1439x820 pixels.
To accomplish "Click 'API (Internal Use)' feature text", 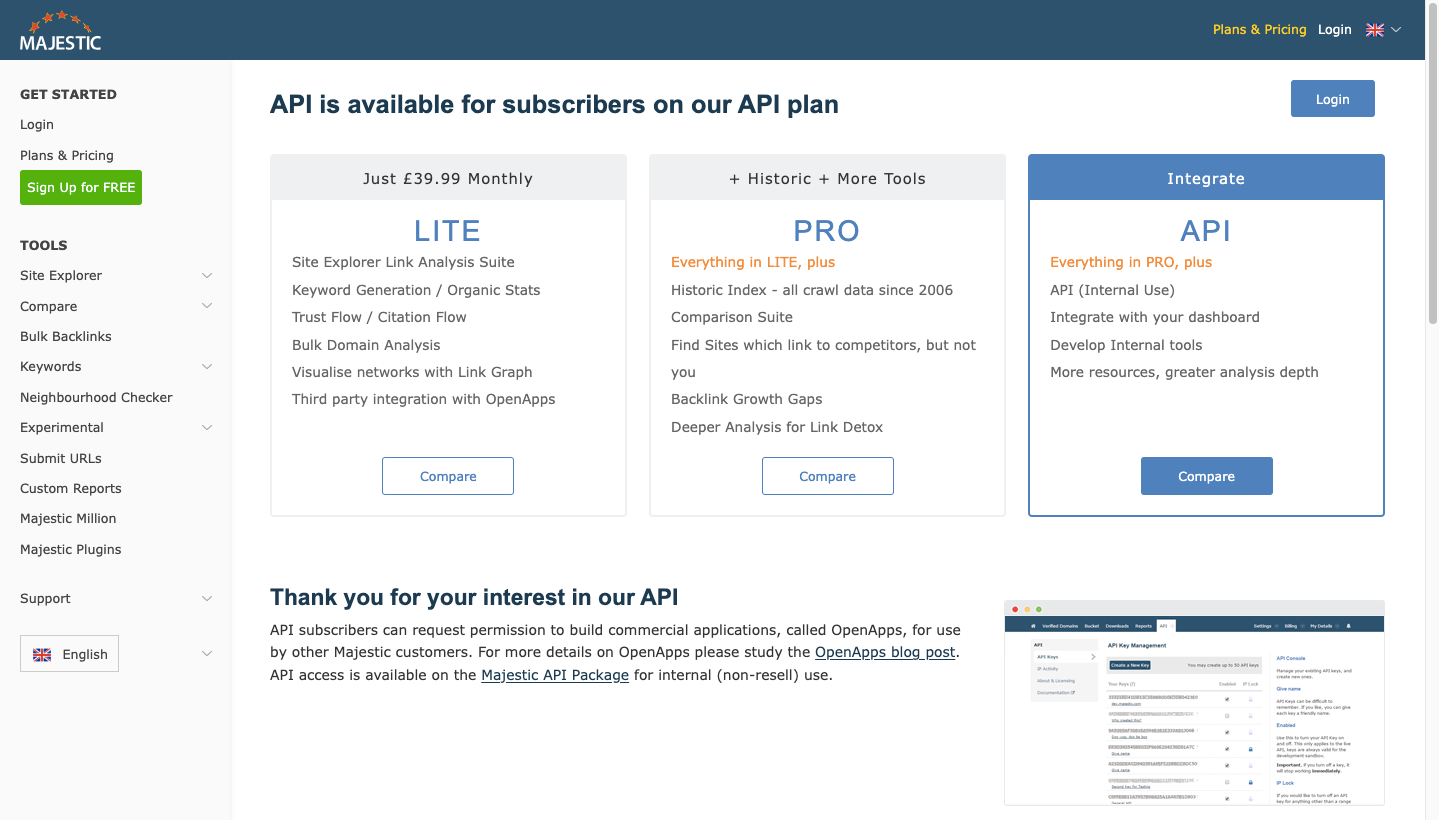I will (1112, 290).
